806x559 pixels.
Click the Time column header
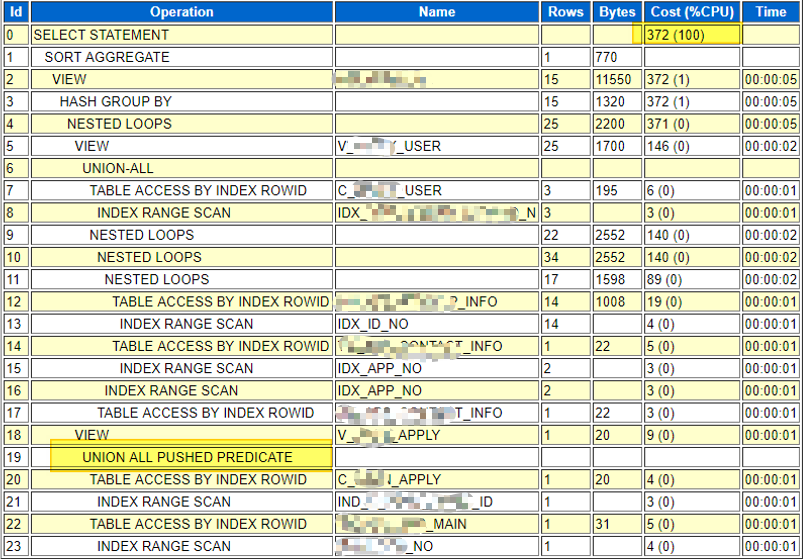pyautogui.click(x=771, y=12)
